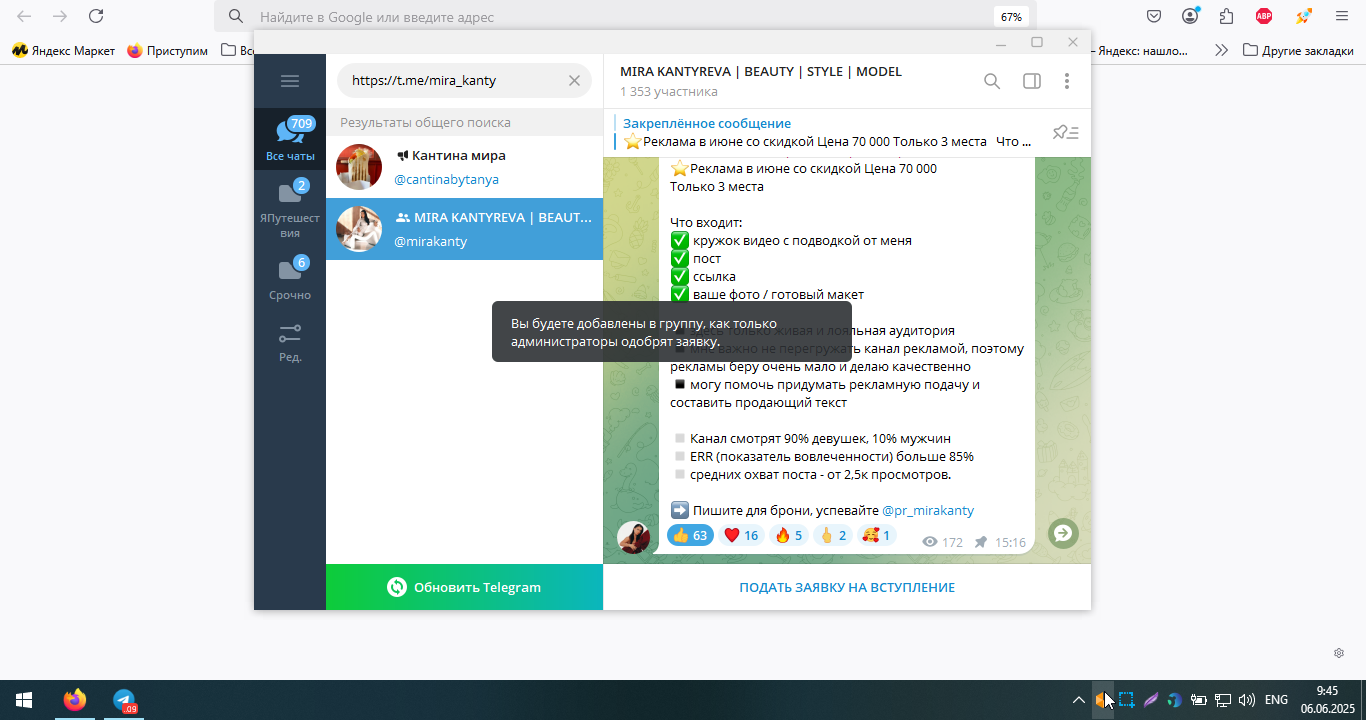The image size is (1366, 720).
Task: Open the Firefox account icon
Action: 1190,16
